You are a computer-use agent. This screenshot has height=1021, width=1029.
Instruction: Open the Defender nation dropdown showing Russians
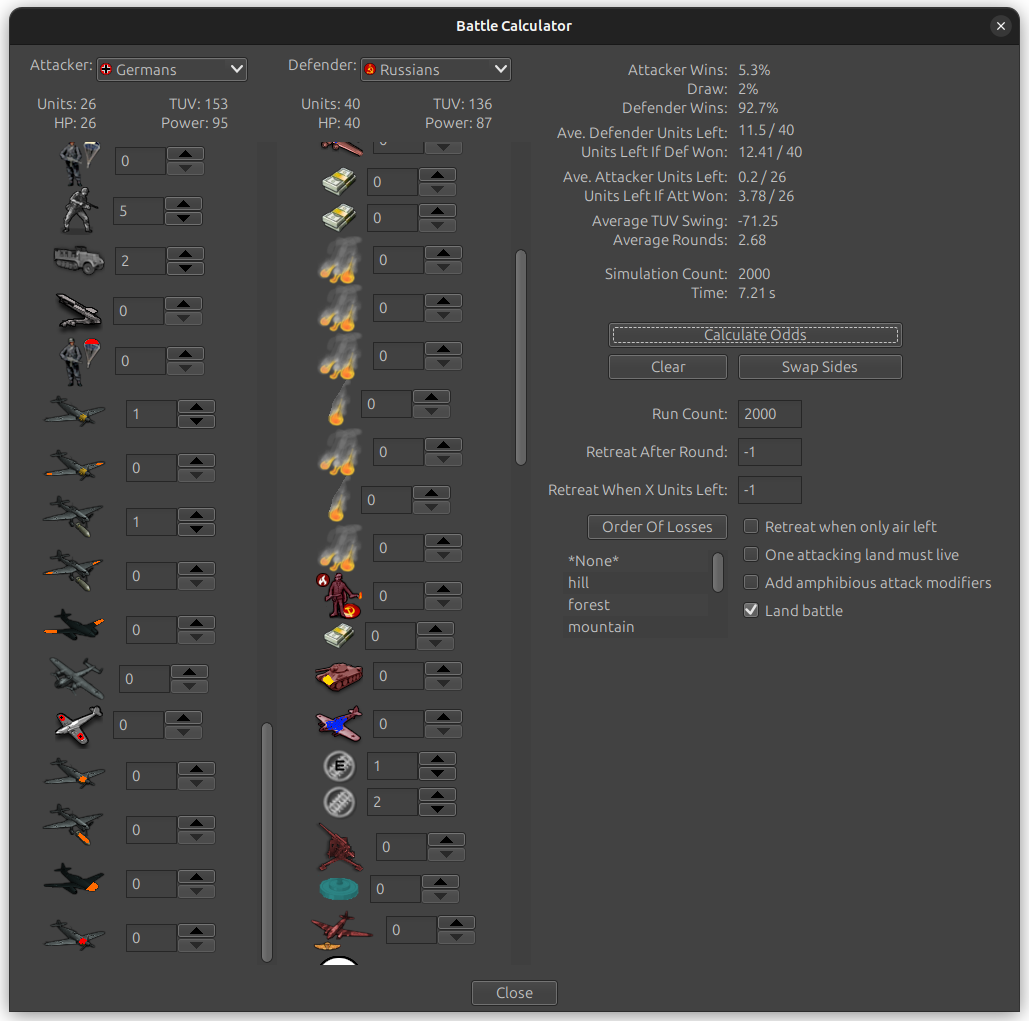[x=436, y=69]
